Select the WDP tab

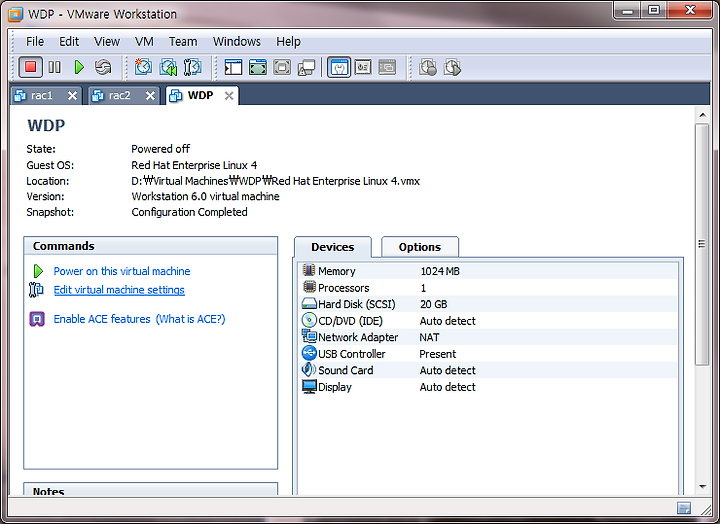(x=202, y=96)
